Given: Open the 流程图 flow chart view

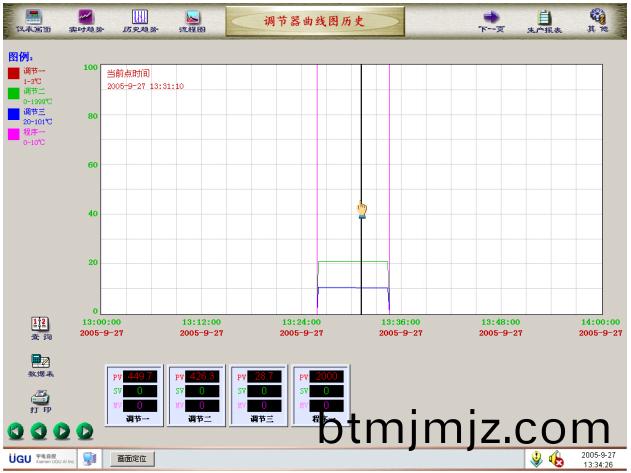Looking at the screenshot, I should [193, 20].
